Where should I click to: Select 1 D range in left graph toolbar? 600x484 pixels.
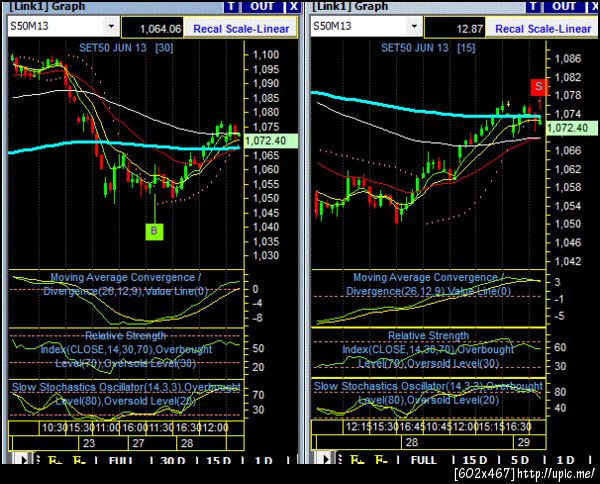[263, 460]
